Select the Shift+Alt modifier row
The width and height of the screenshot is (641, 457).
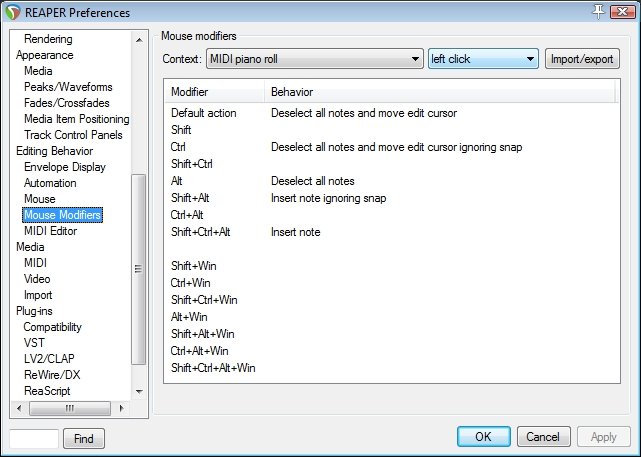(x=392, y=198)
